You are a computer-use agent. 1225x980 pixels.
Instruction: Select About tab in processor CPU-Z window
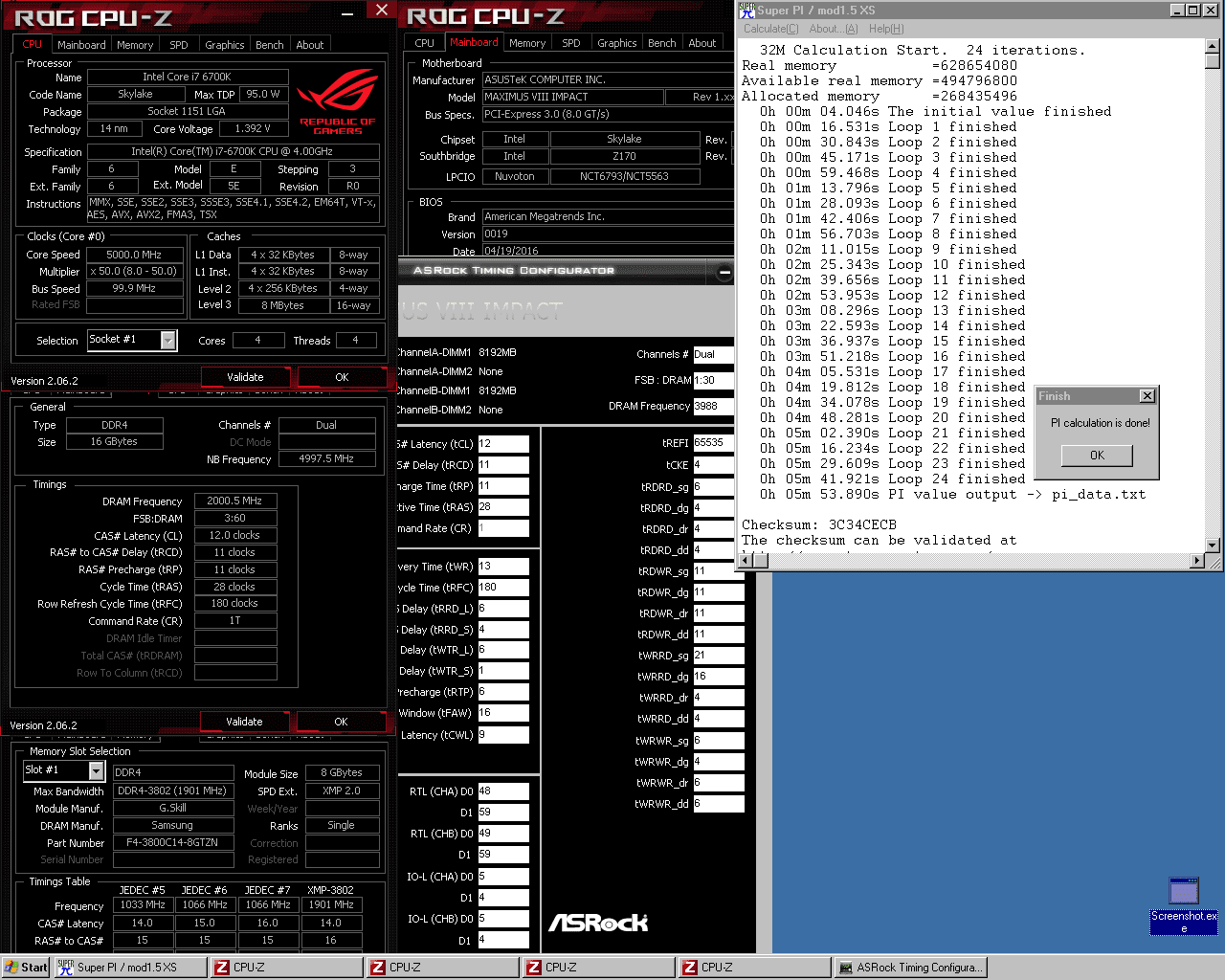click(x=310, y=45)
